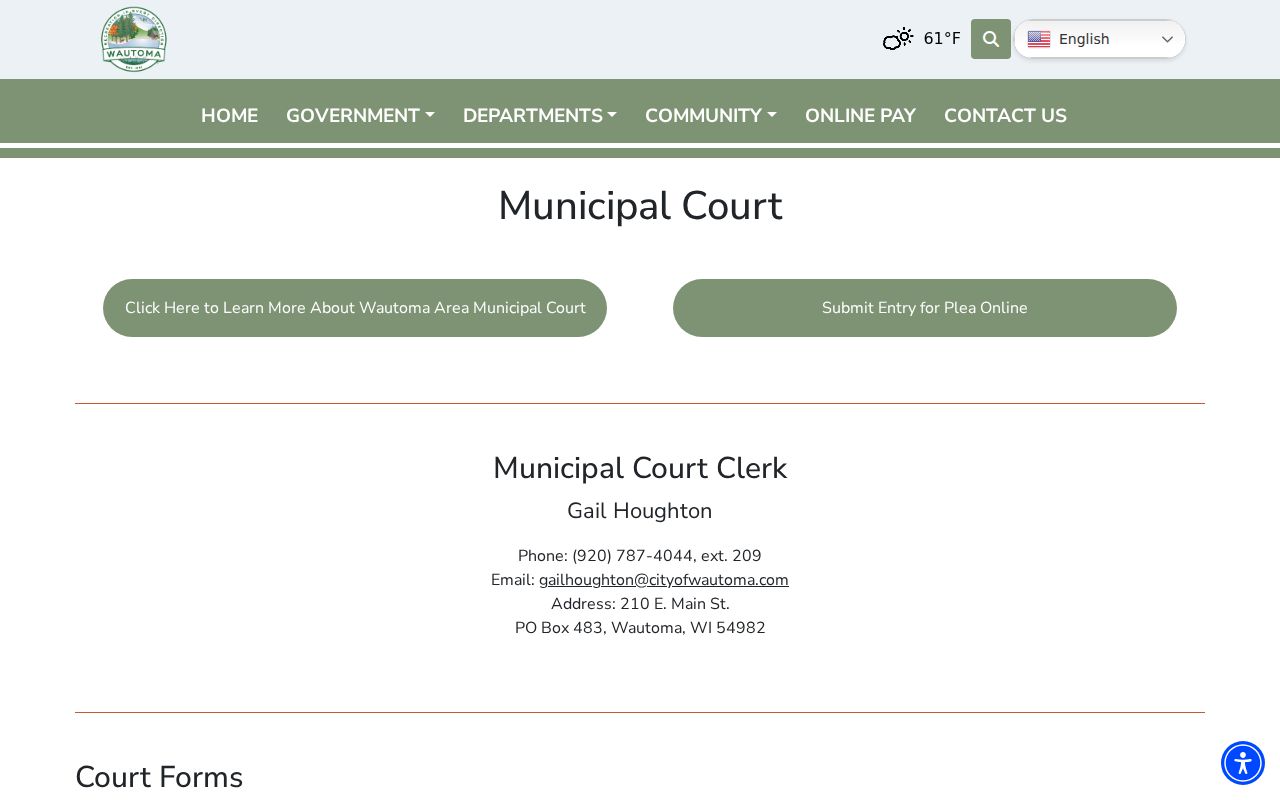The image size is (1280, 800).
Task: Click the Wautoma city logo
Action: pos(134,39)
